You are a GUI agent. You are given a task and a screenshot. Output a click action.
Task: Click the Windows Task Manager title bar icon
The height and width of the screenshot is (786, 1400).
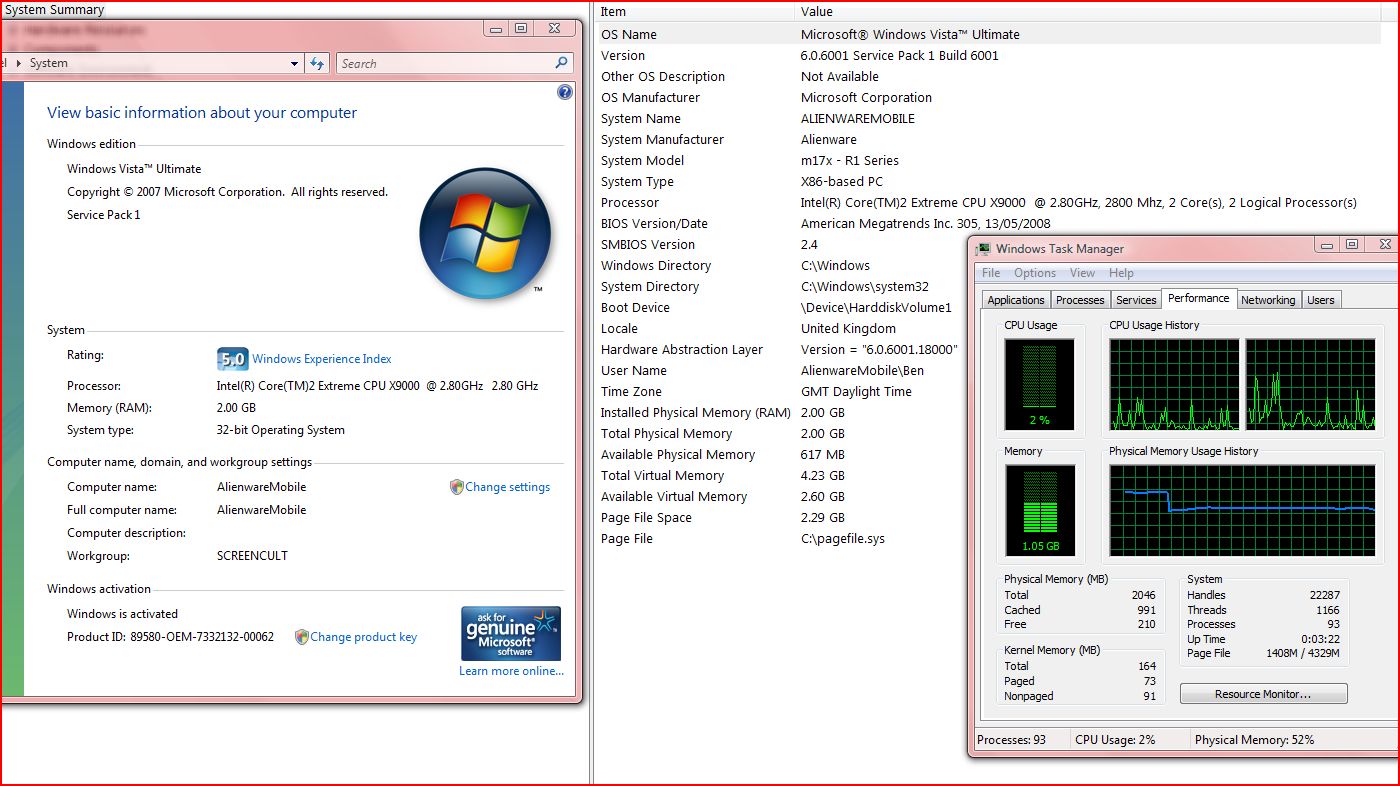pos(984,249)
